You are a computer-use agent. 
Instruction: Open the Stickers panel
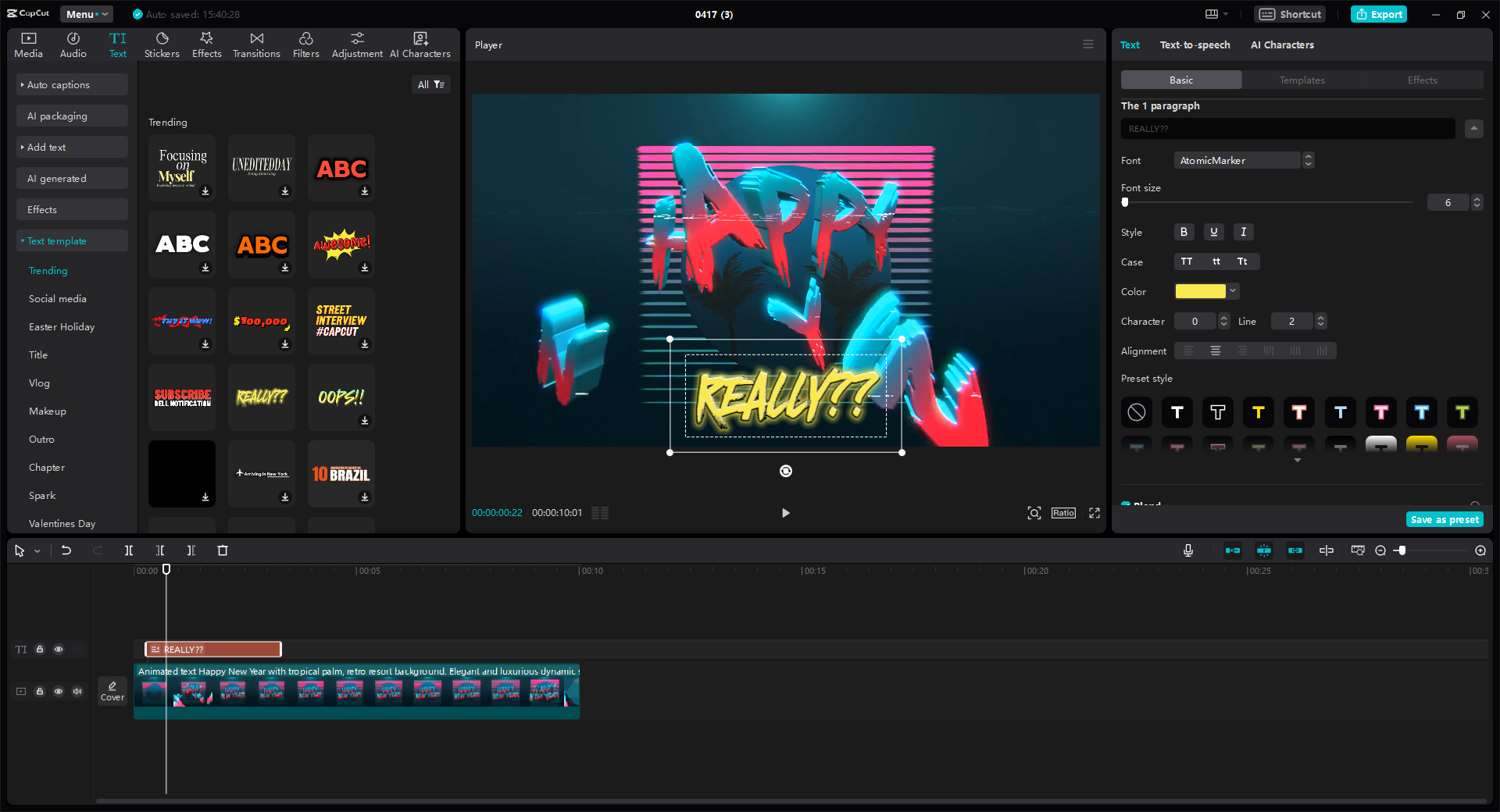coord(162,44)
